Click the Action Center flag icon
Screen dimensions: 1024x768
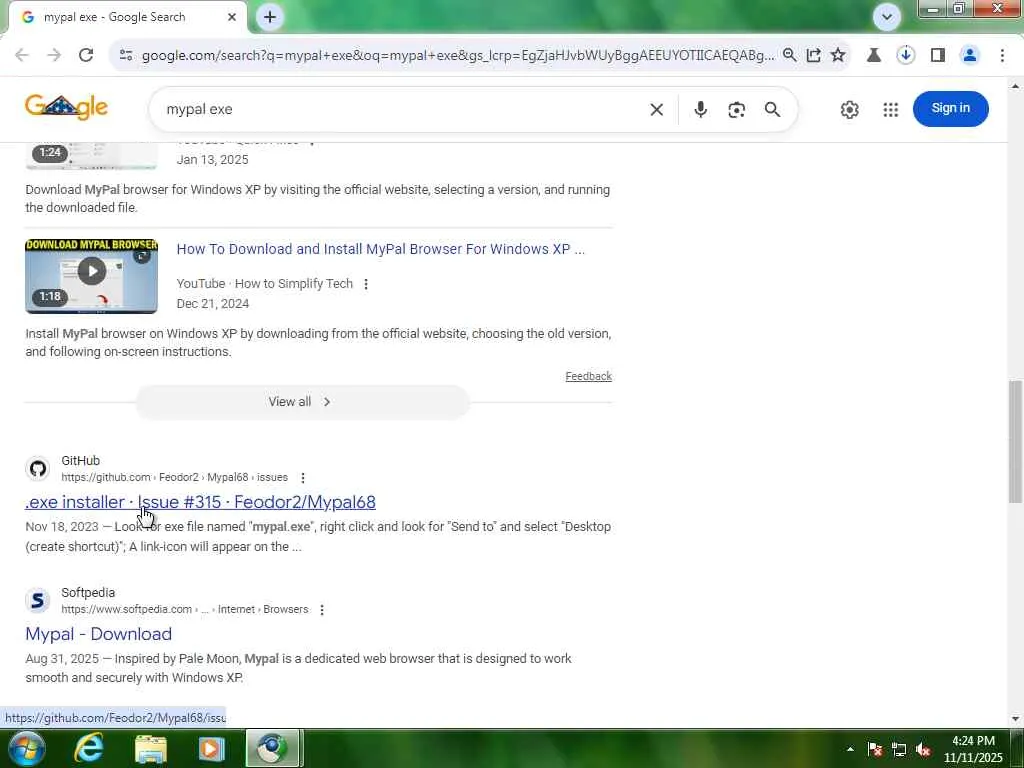click(875, 749)
